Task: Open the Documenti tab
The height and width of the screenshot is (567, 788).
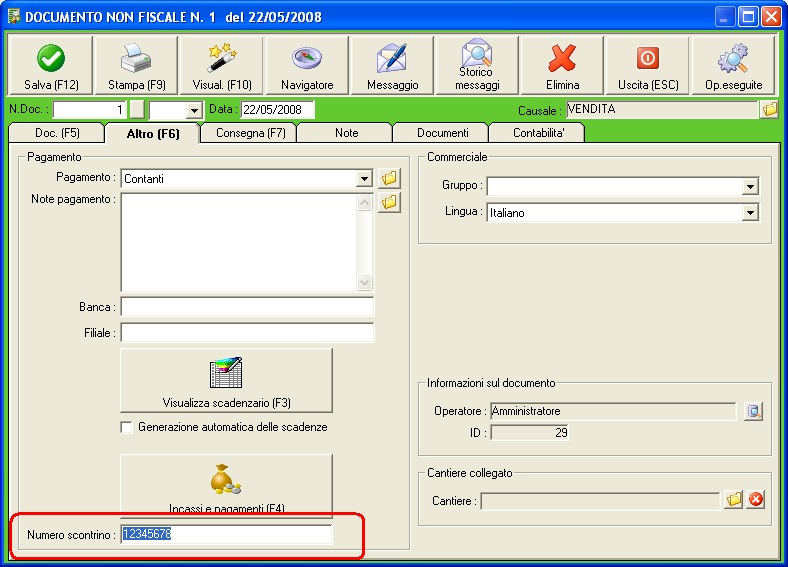Action: coord(442,133)
